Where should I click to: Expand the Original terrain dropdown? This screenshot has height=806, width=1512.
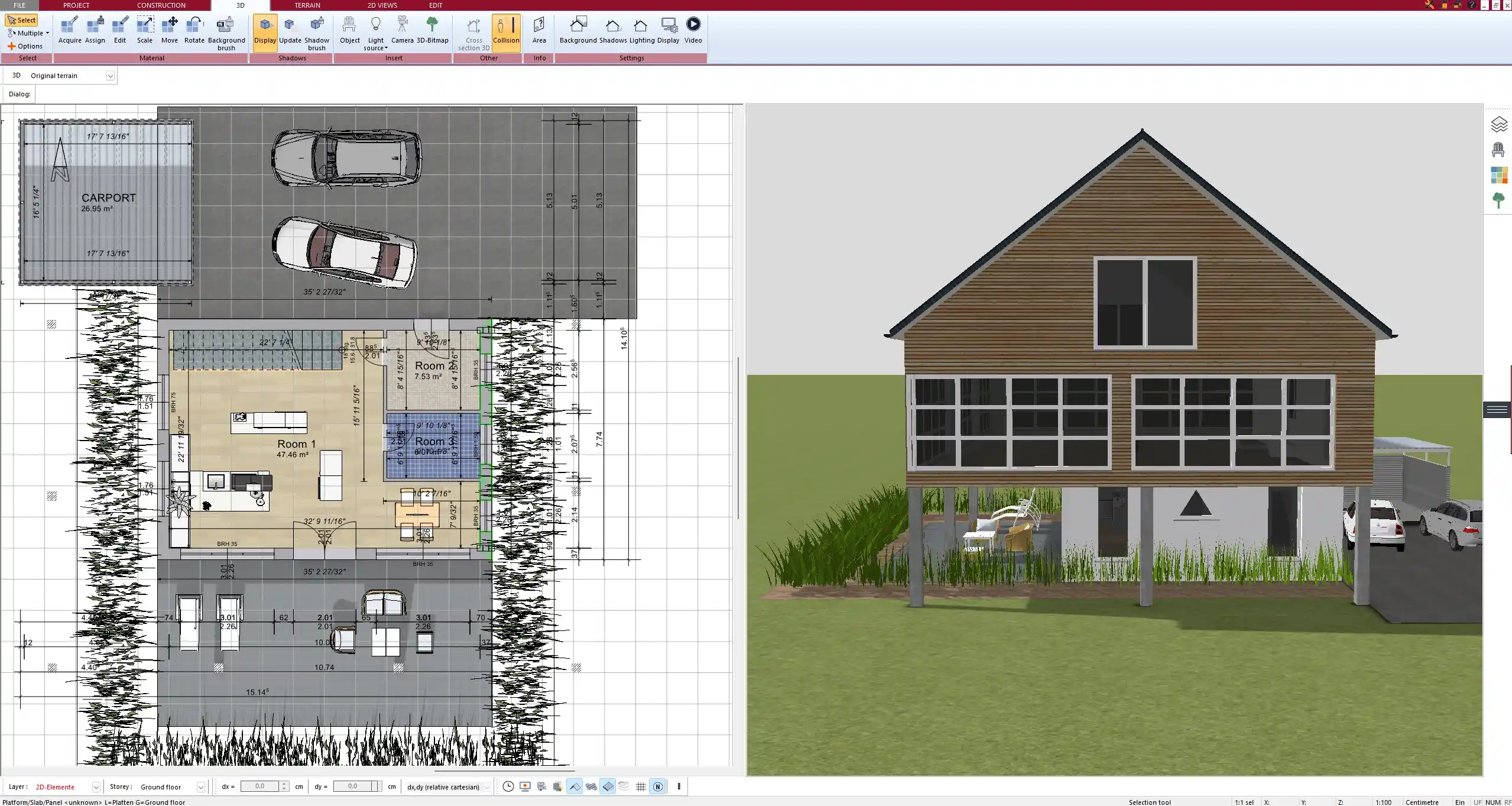(110, 76)
